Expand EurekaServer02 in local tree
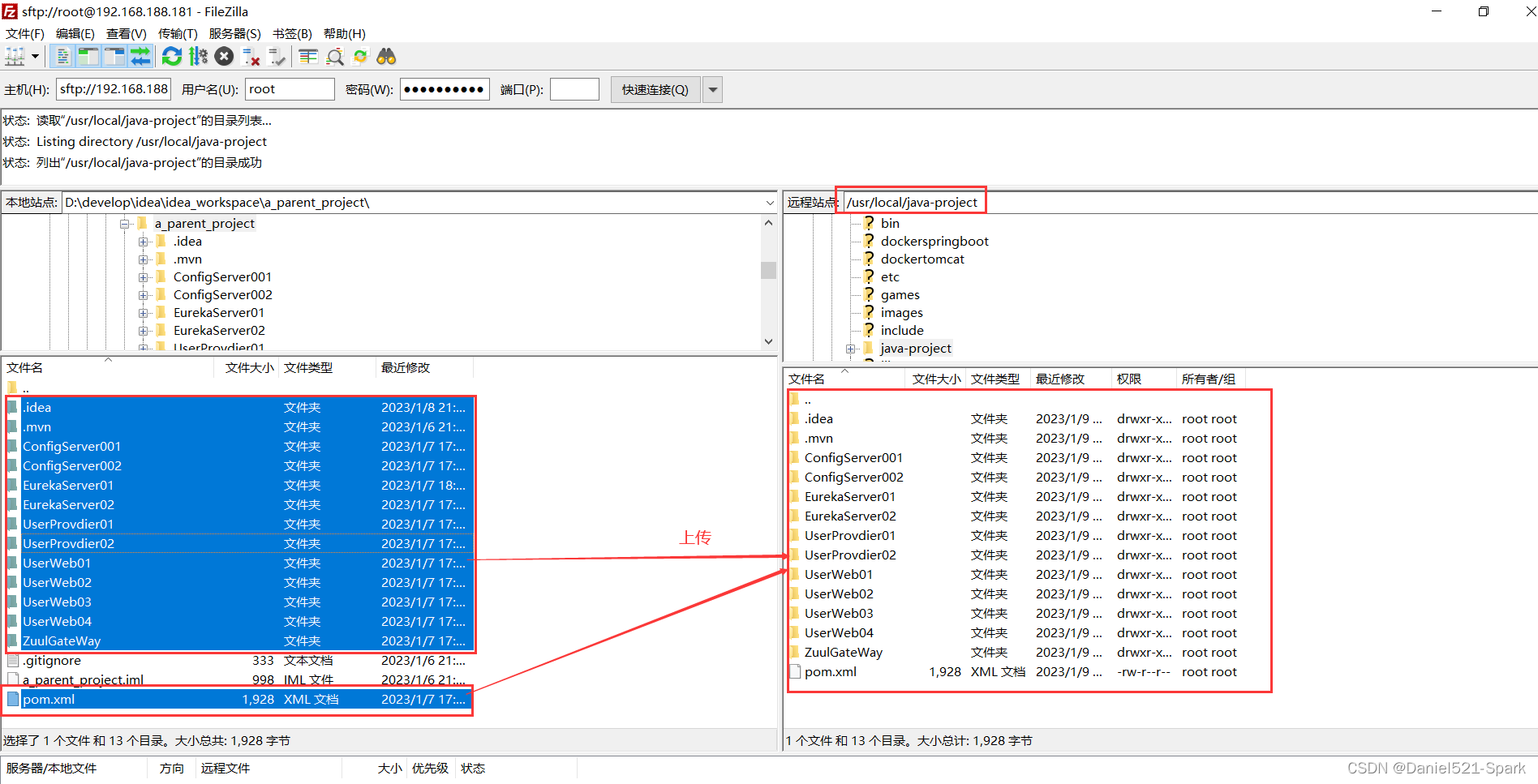 tap(143, 331)
